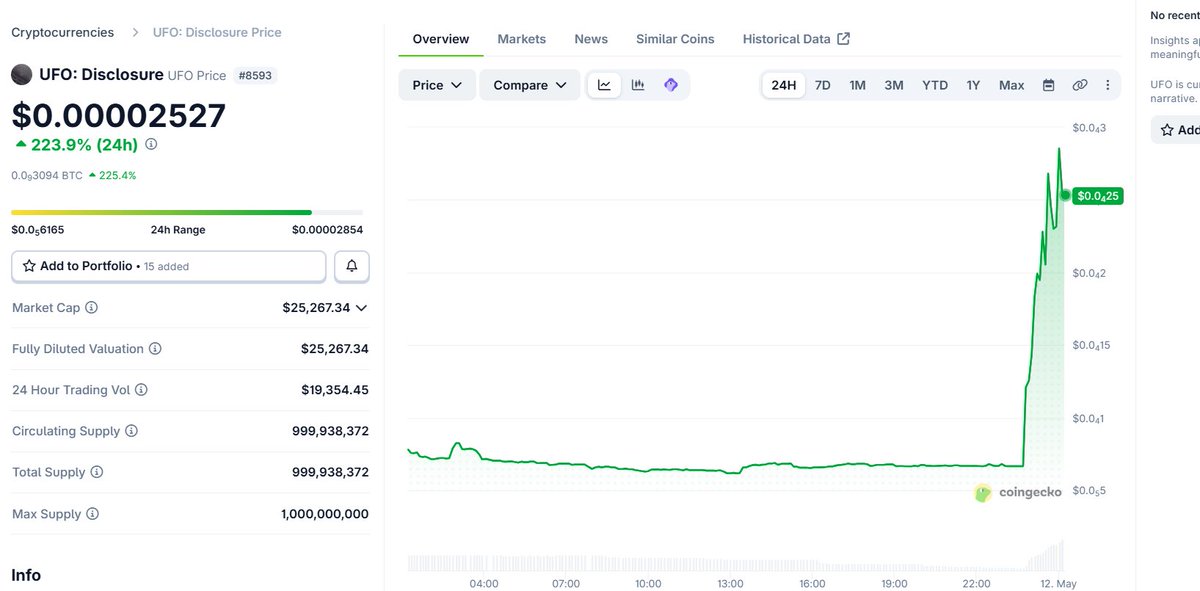1200x591 pixels.
Task: Switch to candlestick chart icon
Action: point(638,85)
